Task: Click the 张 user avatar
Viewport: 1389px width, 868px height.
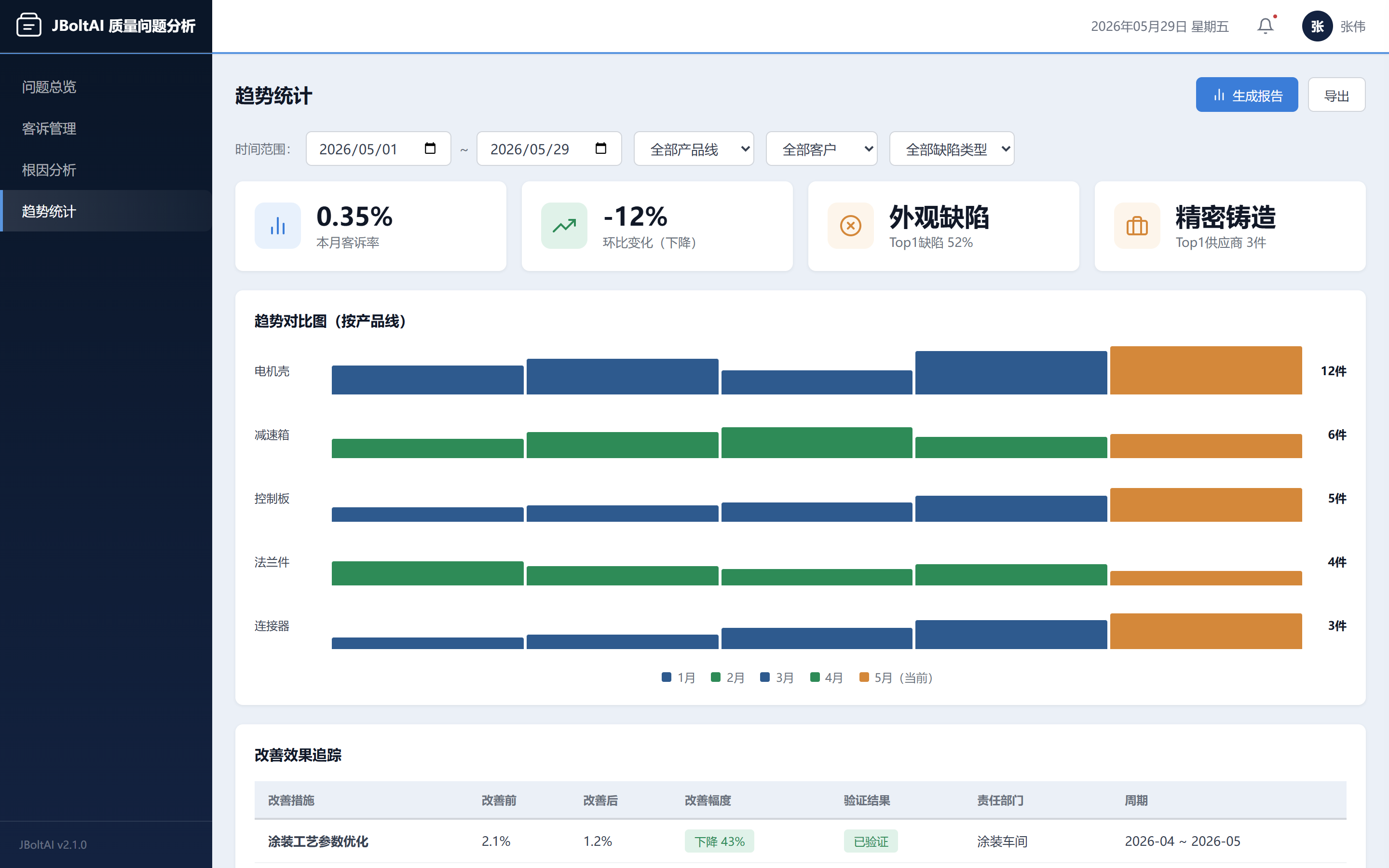Action: tap(1317, 26)
